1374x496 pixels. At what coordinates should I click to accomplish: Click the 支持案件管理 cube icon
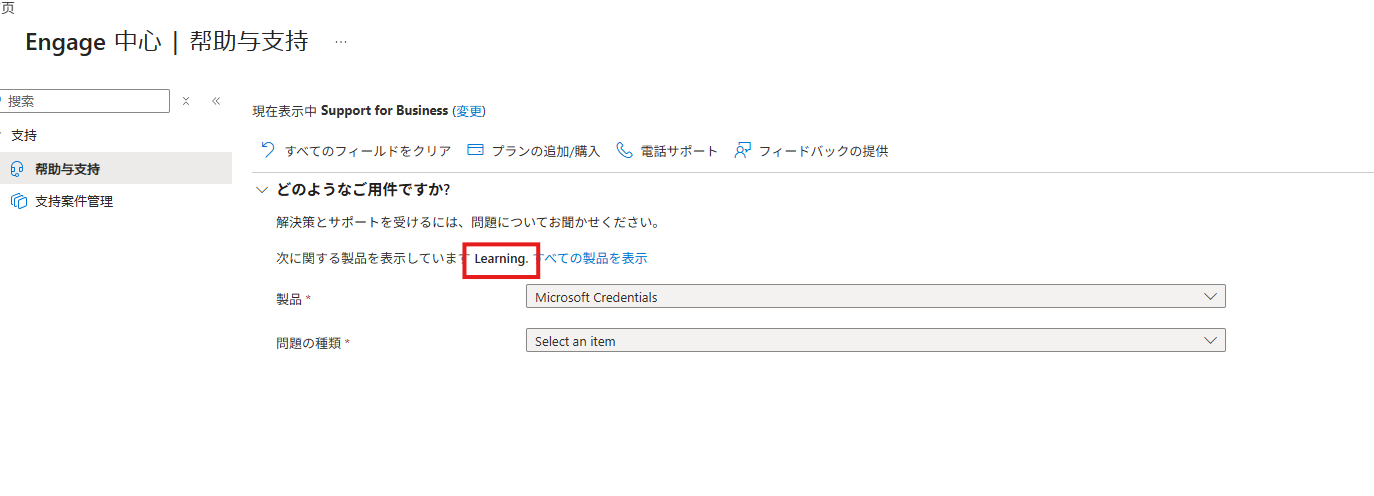[18, 201]
